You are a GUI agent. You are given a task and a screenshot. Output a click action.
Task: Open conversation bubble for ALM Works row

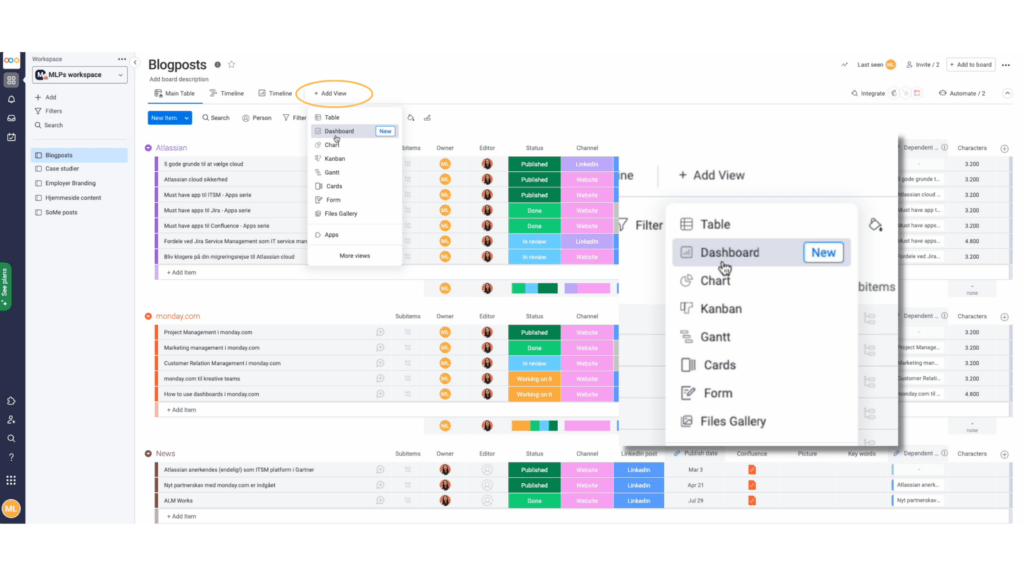coord(380,501)
